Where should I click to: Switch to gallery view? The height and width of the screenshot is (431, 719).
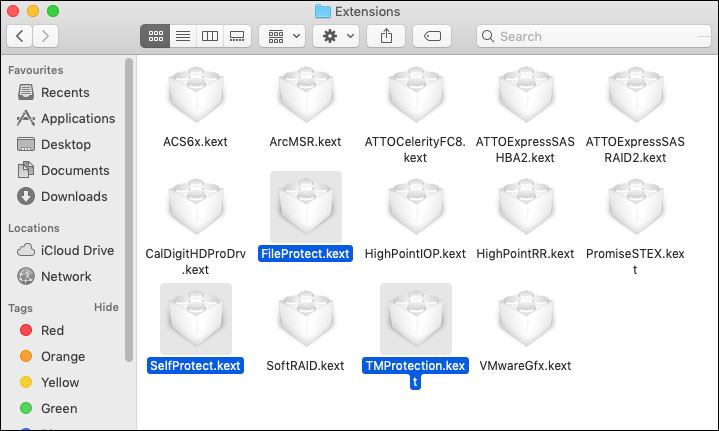click(237, 36)
